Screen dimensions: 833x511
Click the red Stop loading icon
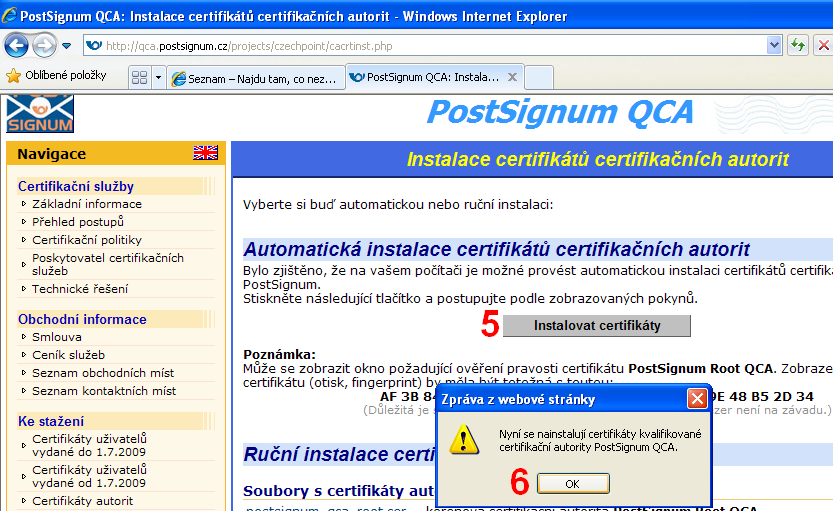click(823, 46)
